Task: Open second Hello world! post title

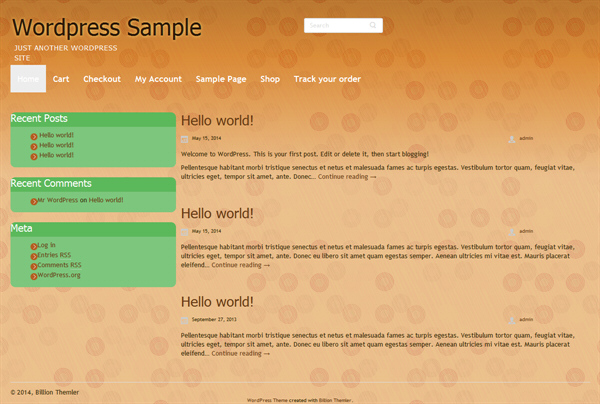Action: click(217, 213)
